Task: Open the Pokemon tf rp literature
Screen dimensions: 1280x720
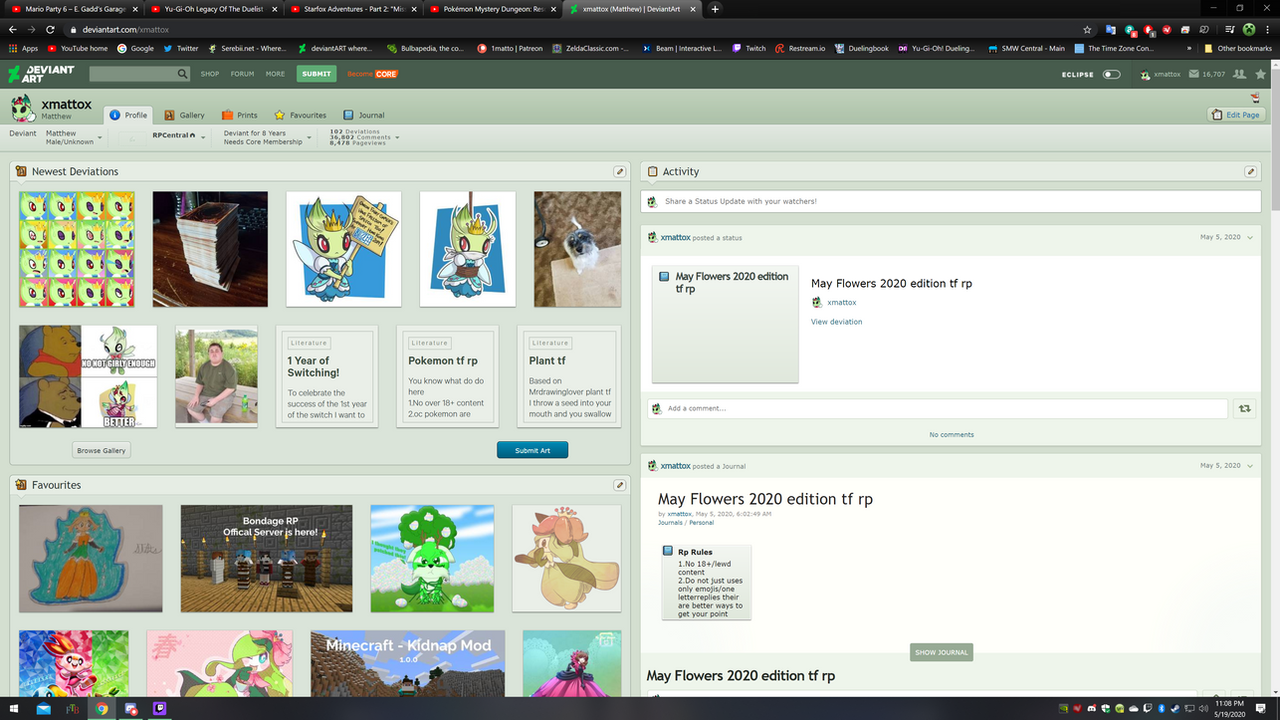Action: [448, 376]
